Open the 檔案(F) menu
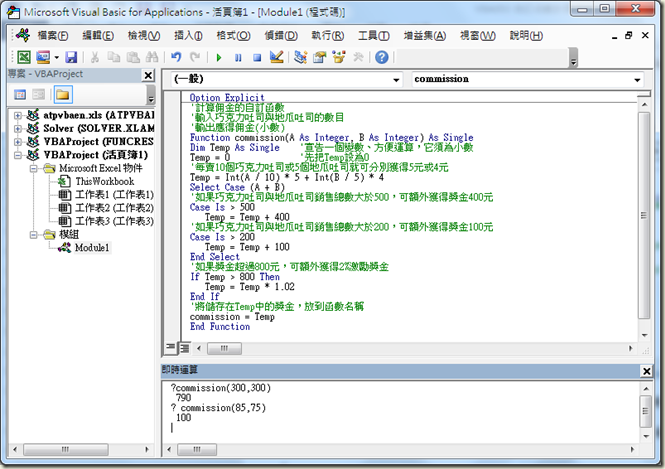Image resolution: width=665 pixels, height=469 pixels. click(53, 36)
